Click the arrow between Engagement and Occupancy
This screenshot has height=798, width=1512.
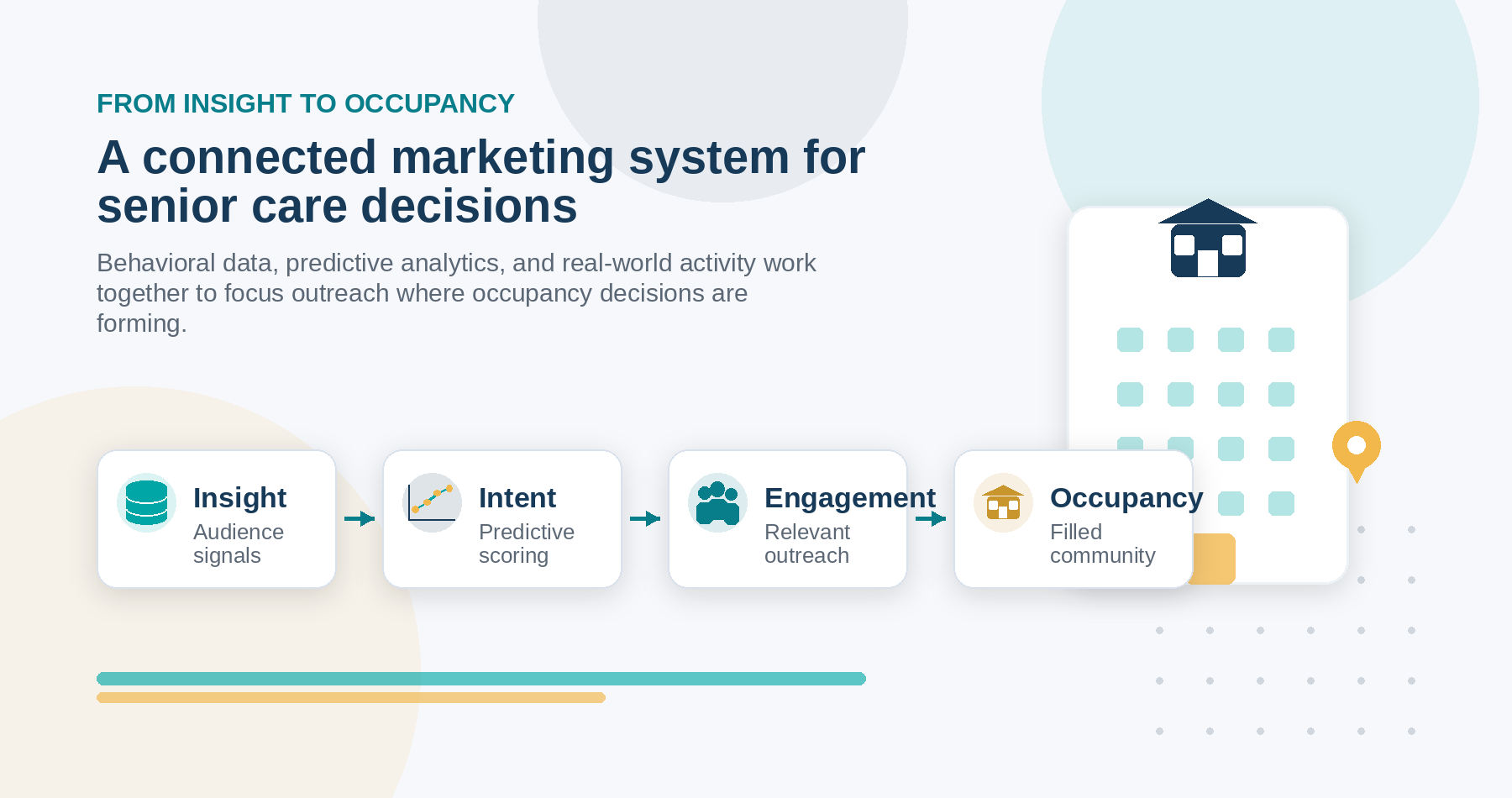931,518
